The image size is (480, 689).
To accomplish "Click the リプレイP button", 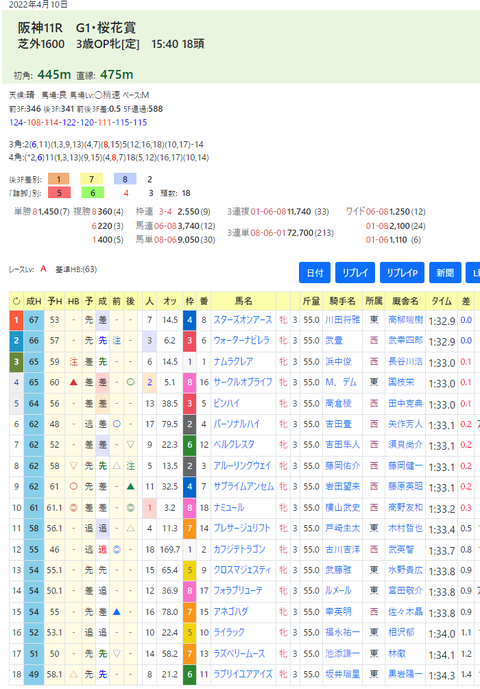I will point(402,273).
